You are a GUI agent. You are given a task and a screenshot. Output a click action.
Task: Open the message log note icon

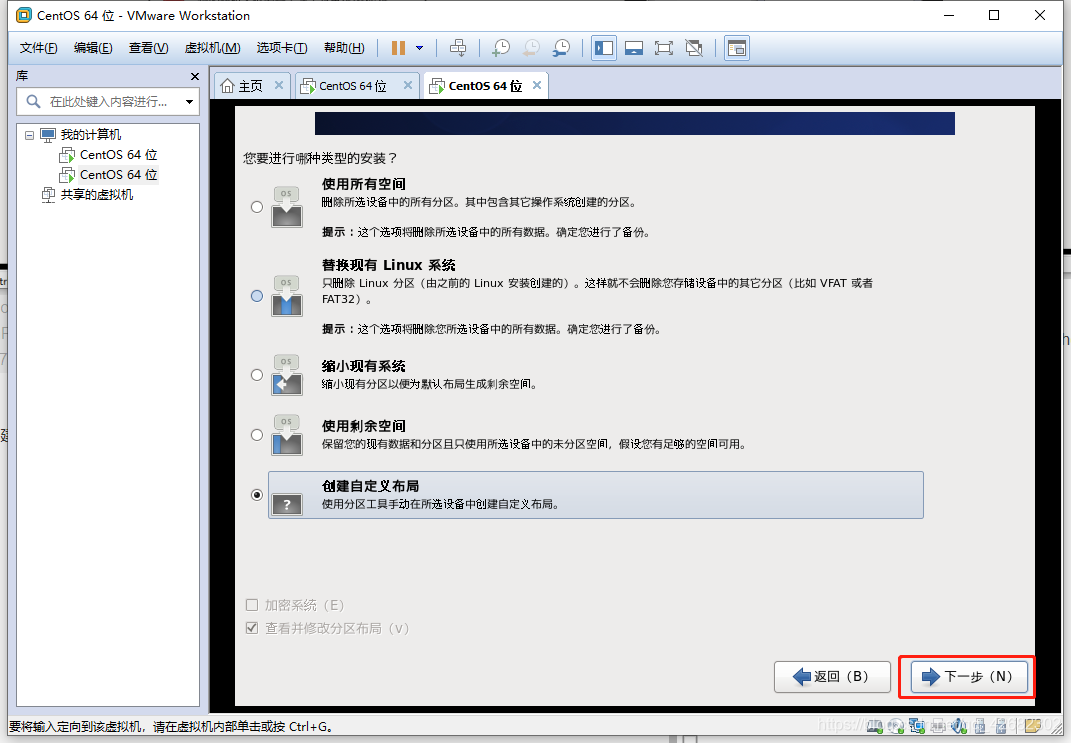[x=1033, y=726]
